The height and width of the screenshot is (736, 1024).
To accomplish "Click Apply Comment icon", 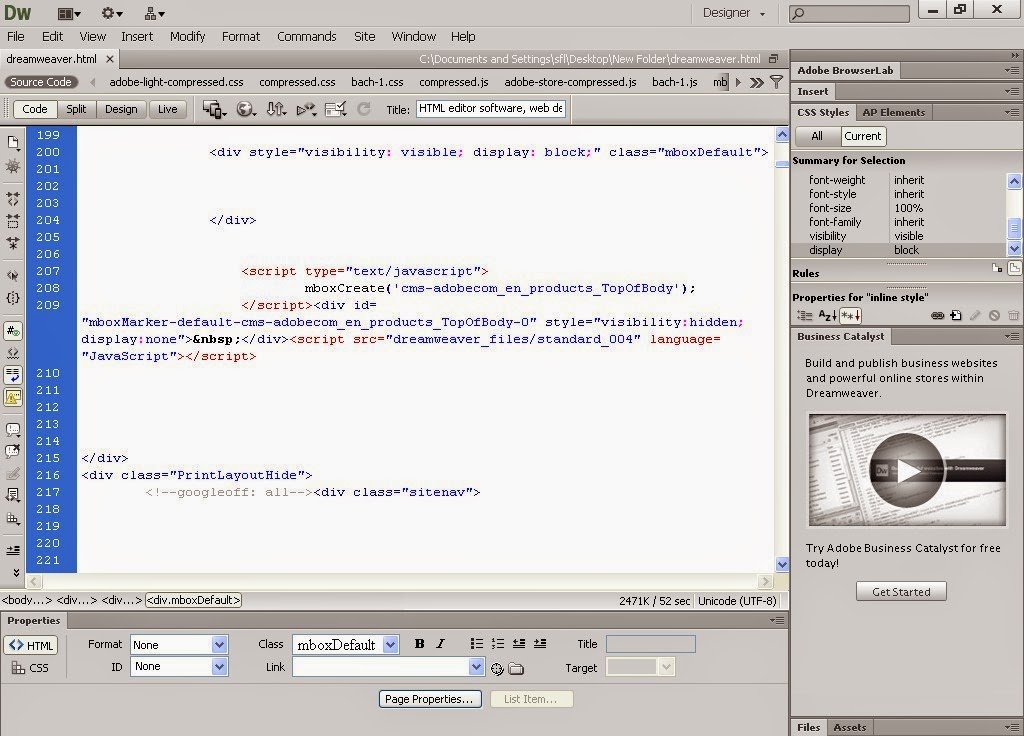I will pyautogui.click(x=13, y=430).
